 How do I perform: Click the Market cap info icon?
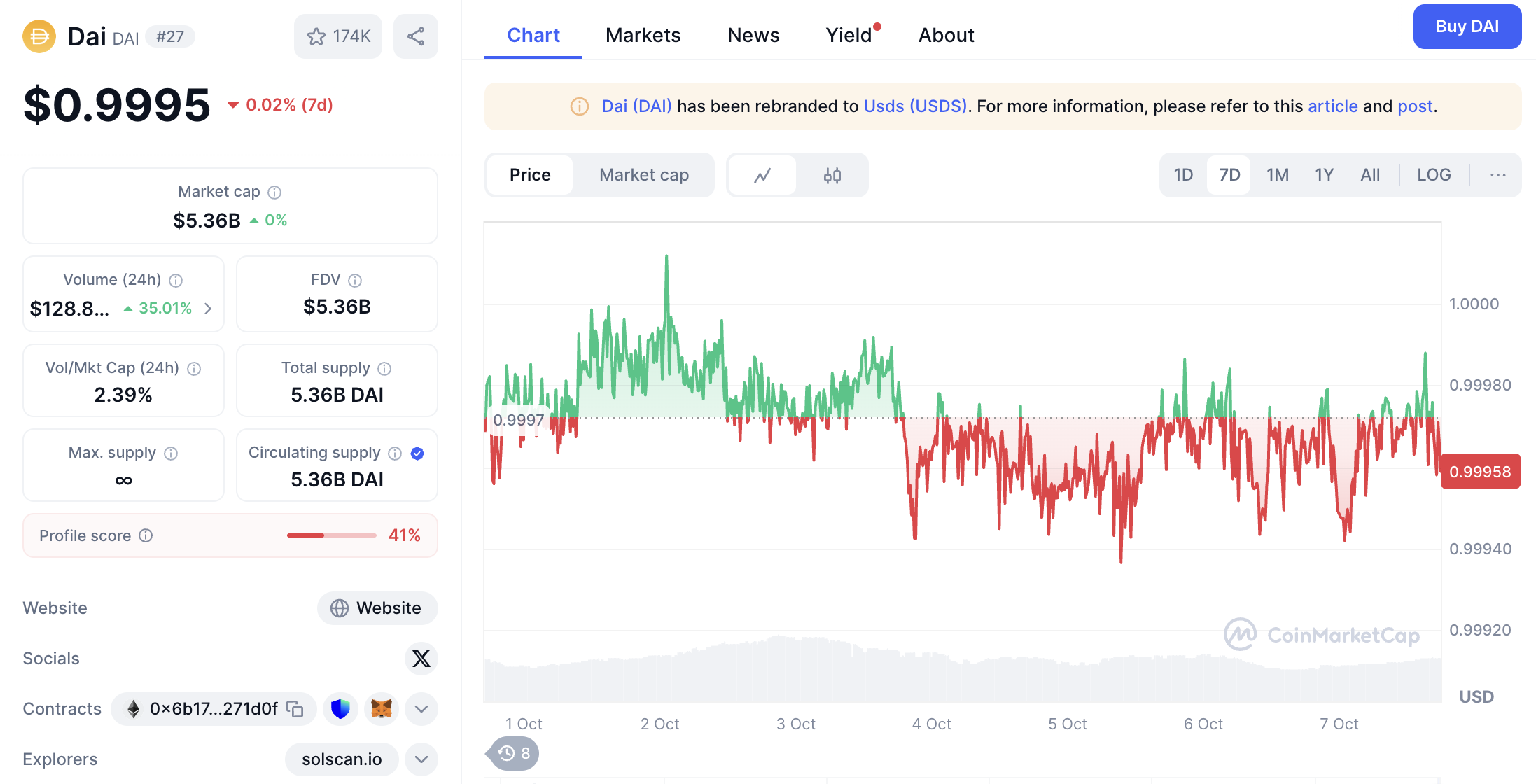(x=275, y=192)
